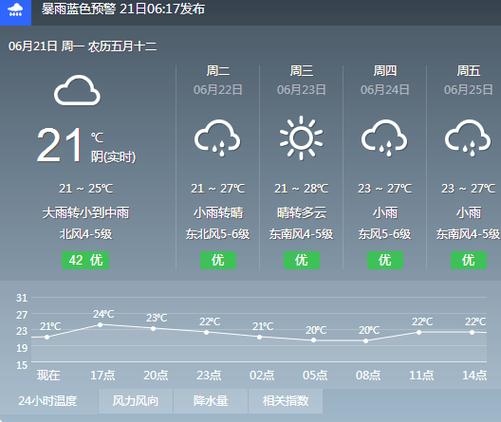The height and width of the screenshot is (422, 501).
Task: Click the 阴(实时) condition label
Action: coord(113,157)
